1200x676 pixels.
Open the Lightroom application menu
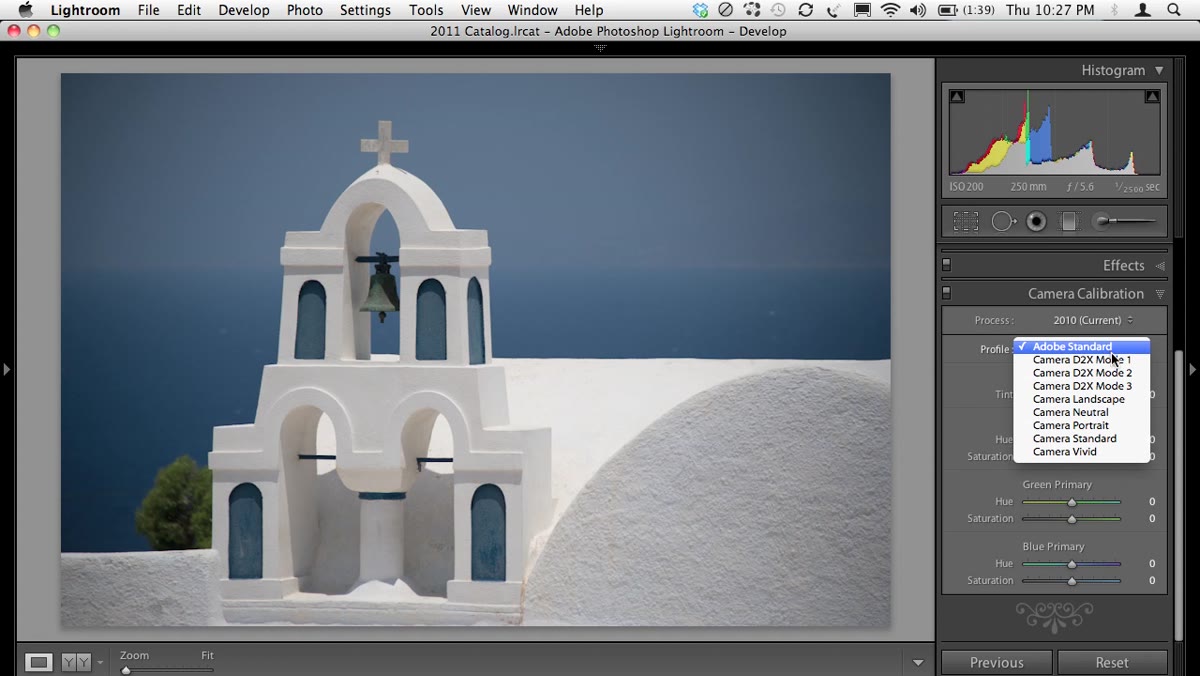[x=85, y=10]
